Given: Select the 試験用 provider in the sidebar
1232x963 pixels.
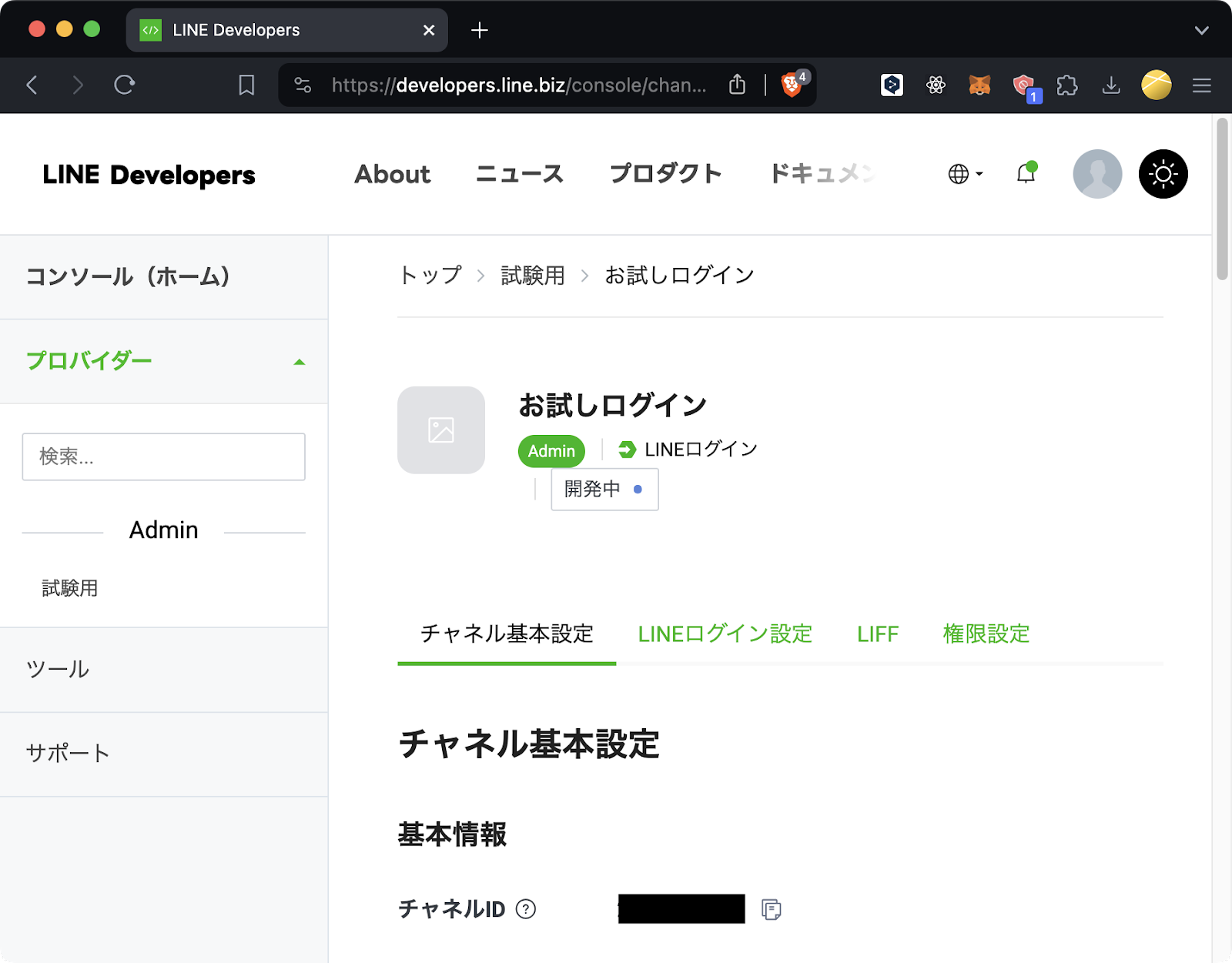Looking at the screenshot, I should click(70, 588).
